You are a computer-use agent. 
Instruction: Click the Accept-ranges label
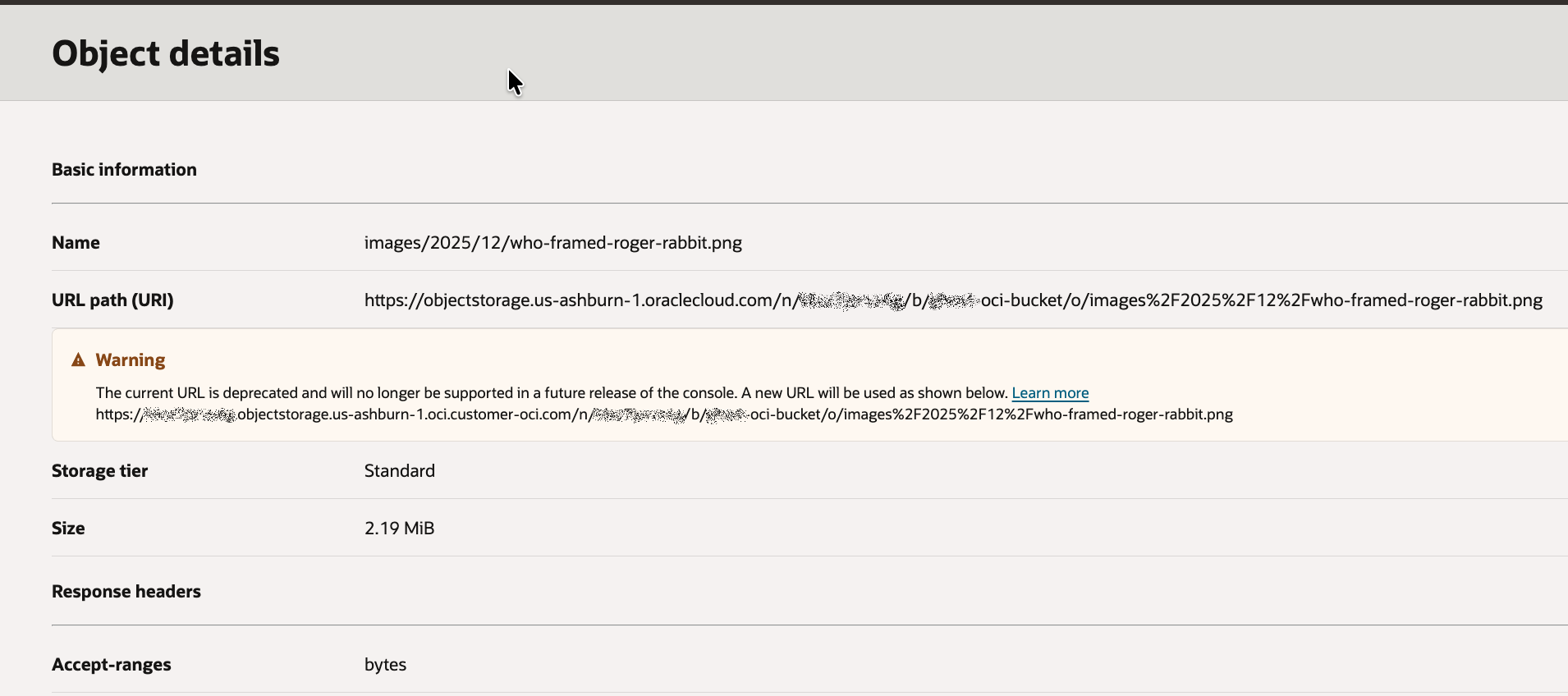[x=112, y=665]
